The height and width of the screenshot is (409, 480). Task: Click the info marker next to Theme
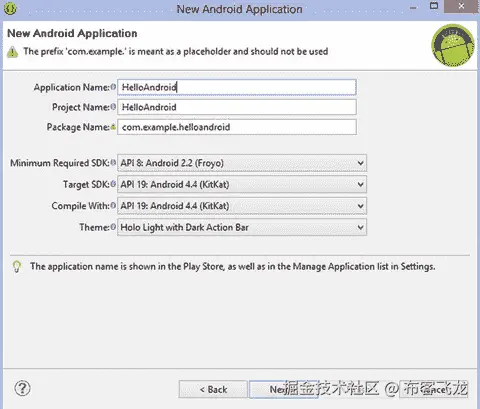click(x=113, y=227)
